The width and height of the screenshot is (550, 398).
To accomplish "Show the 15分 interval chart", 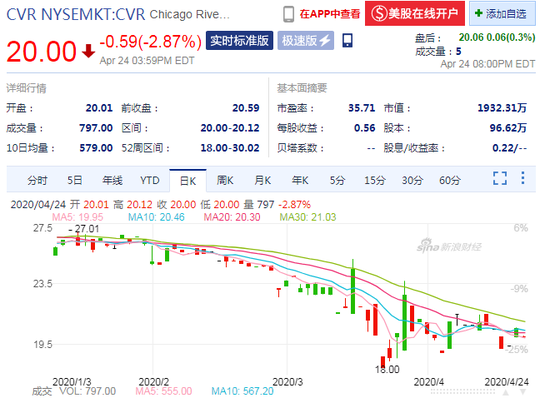I will coord(375,181).
